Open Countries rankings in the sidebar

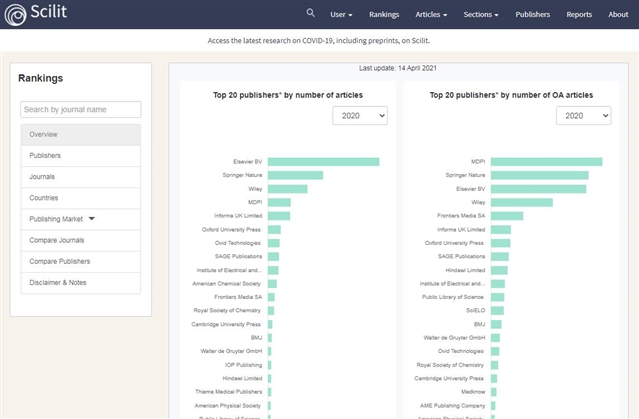point(81,198)
